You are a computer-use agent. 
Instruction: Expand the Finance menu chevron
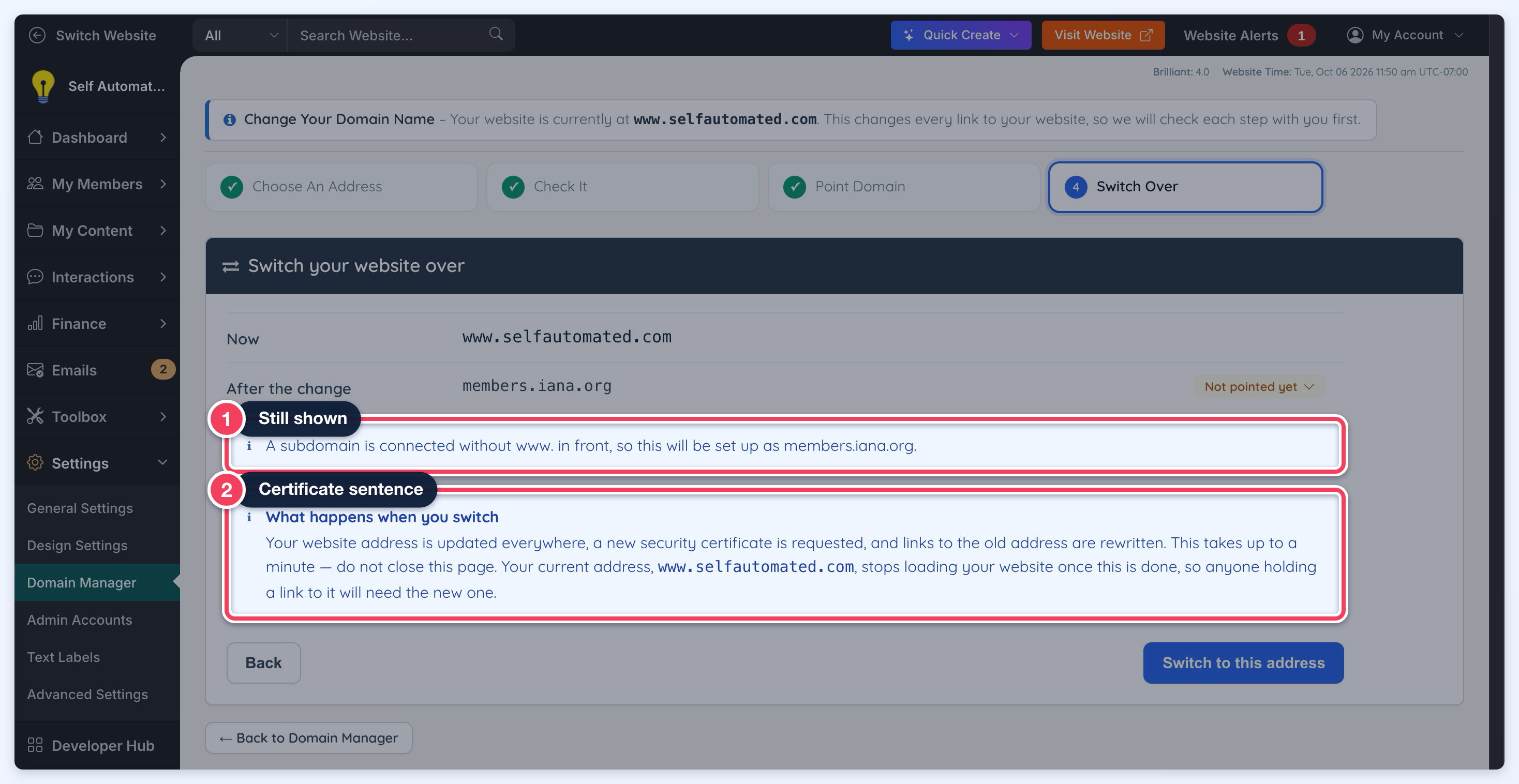[163, 323]
